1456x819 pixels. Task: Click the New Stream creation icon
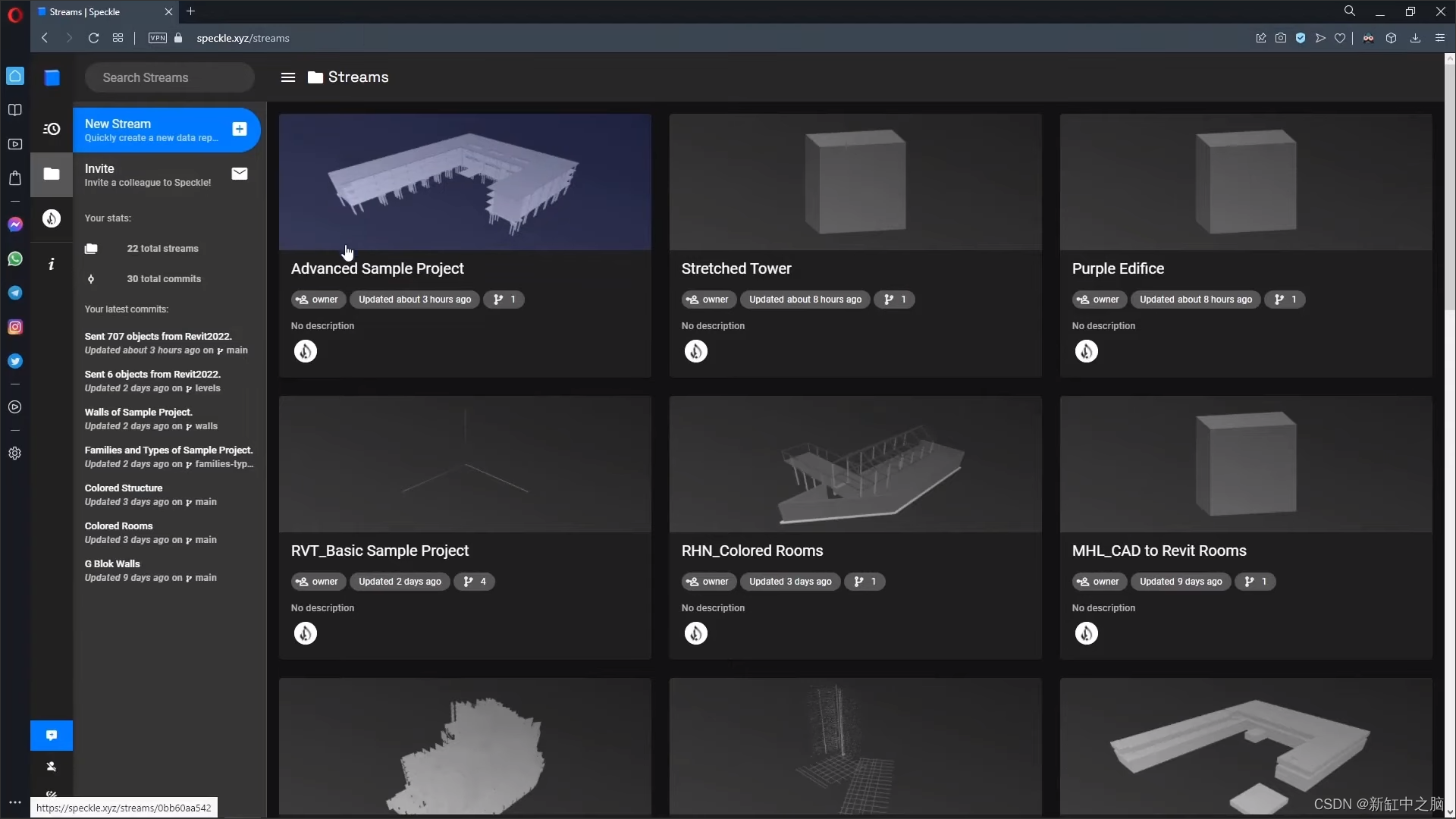point(240,128)
